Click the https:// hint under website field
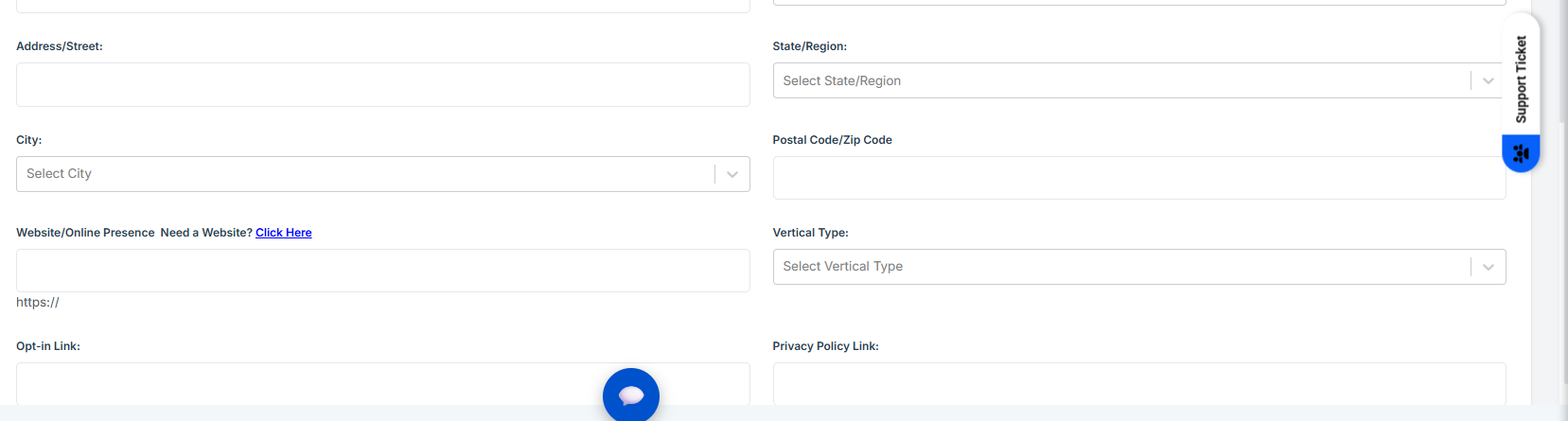The image size is (1568, 421). pos(38,303)
